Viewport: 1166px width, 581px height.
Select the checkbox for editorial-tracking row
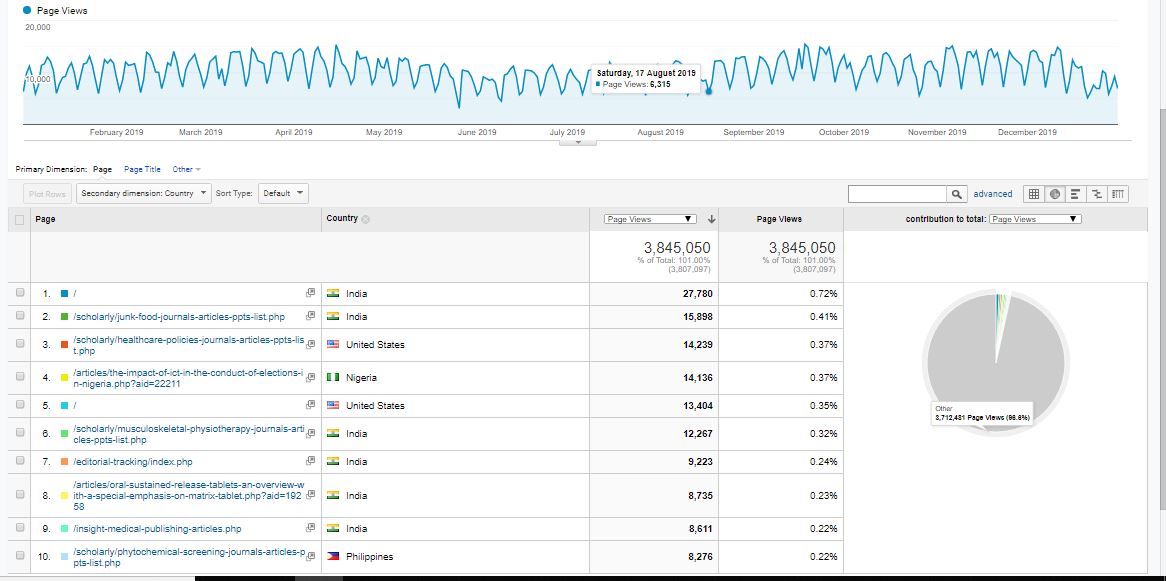(21, 462)
